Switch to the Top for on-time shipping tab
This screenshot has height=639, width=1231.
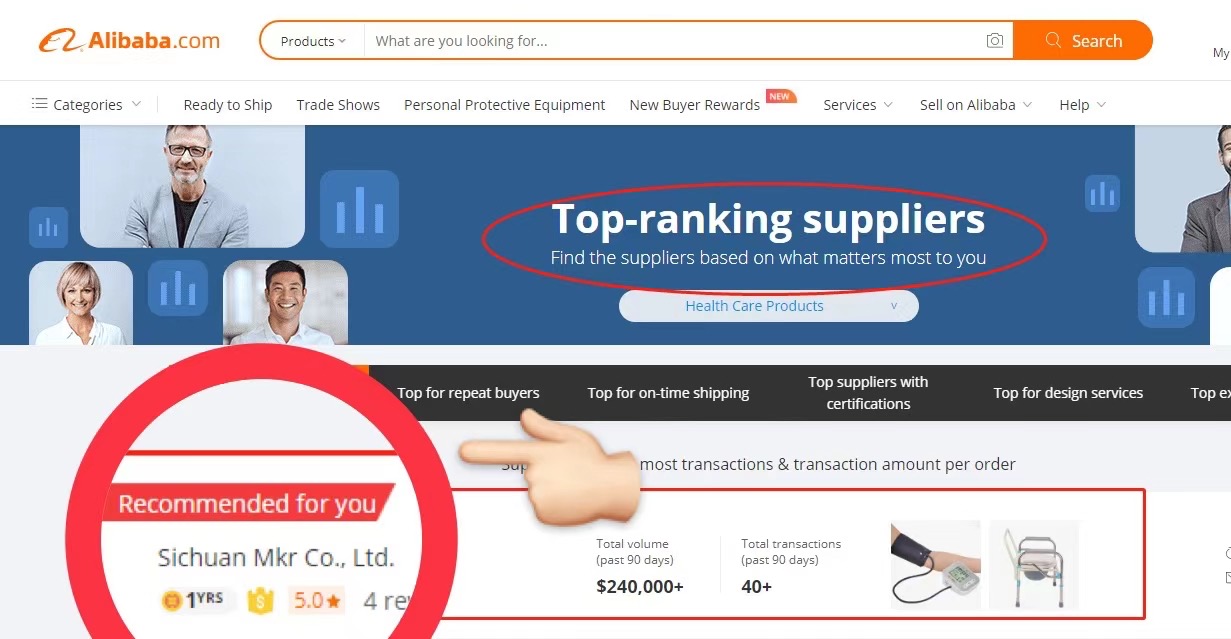668,393
